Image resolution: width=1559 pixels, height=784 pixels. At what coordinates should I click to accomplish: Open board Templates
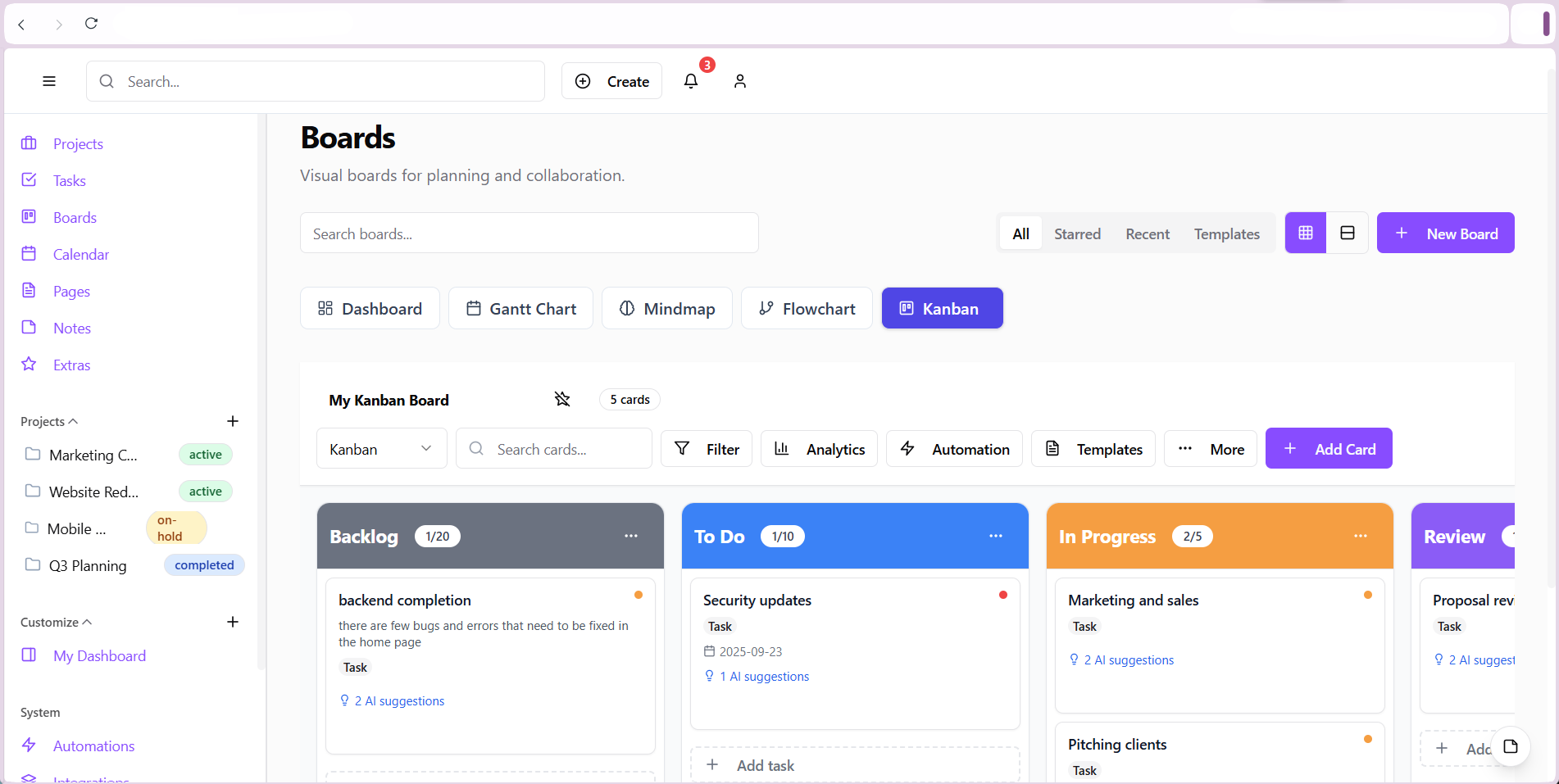click(x=1093, y=448)
